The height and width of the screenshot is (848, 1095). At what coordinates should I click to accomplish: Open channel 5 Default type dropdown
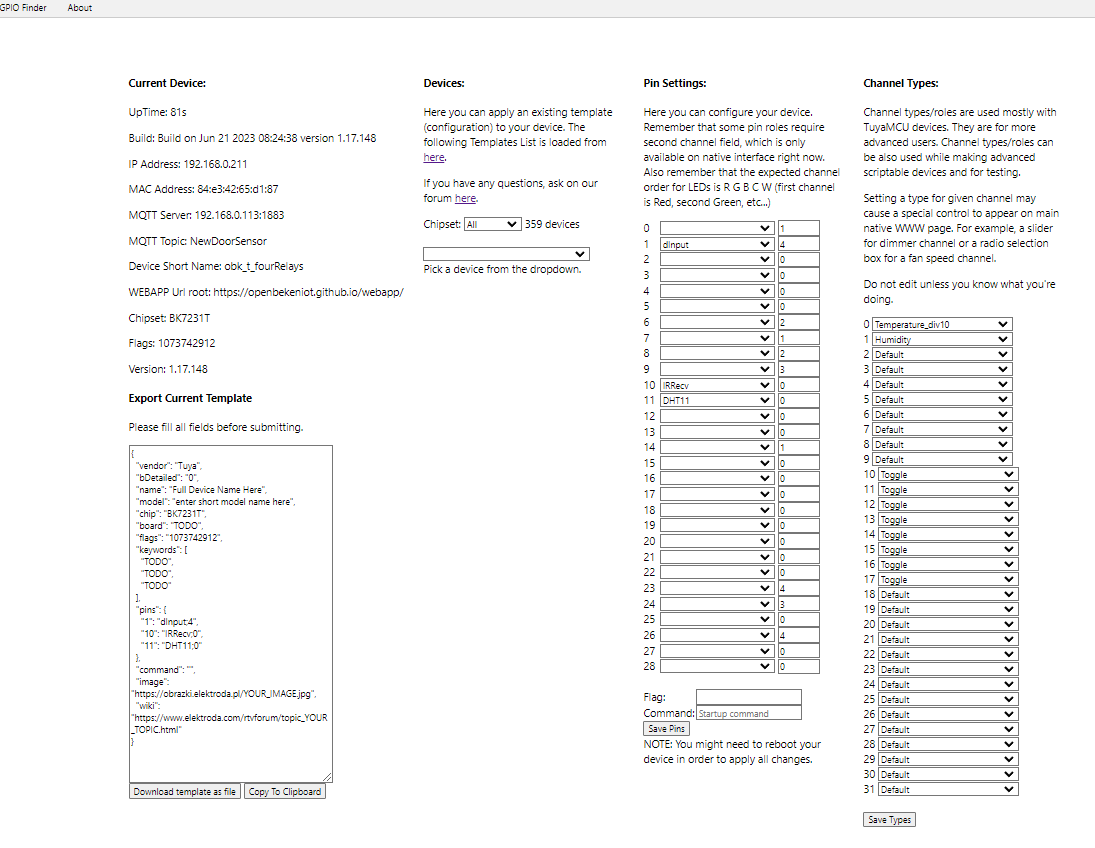pos(942,400)
